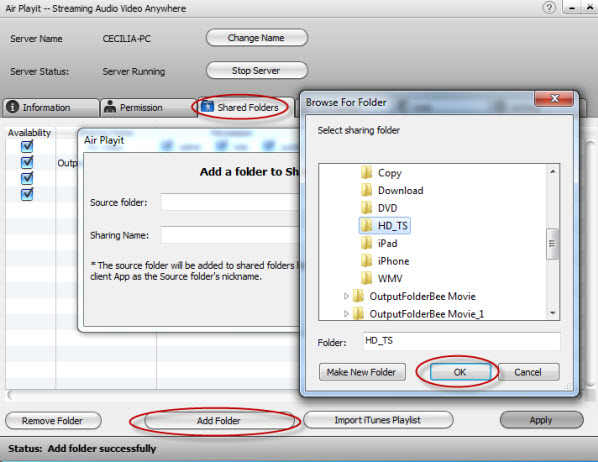Click the Source folder input field
The image size is (598, 462).
click(230, 202)
